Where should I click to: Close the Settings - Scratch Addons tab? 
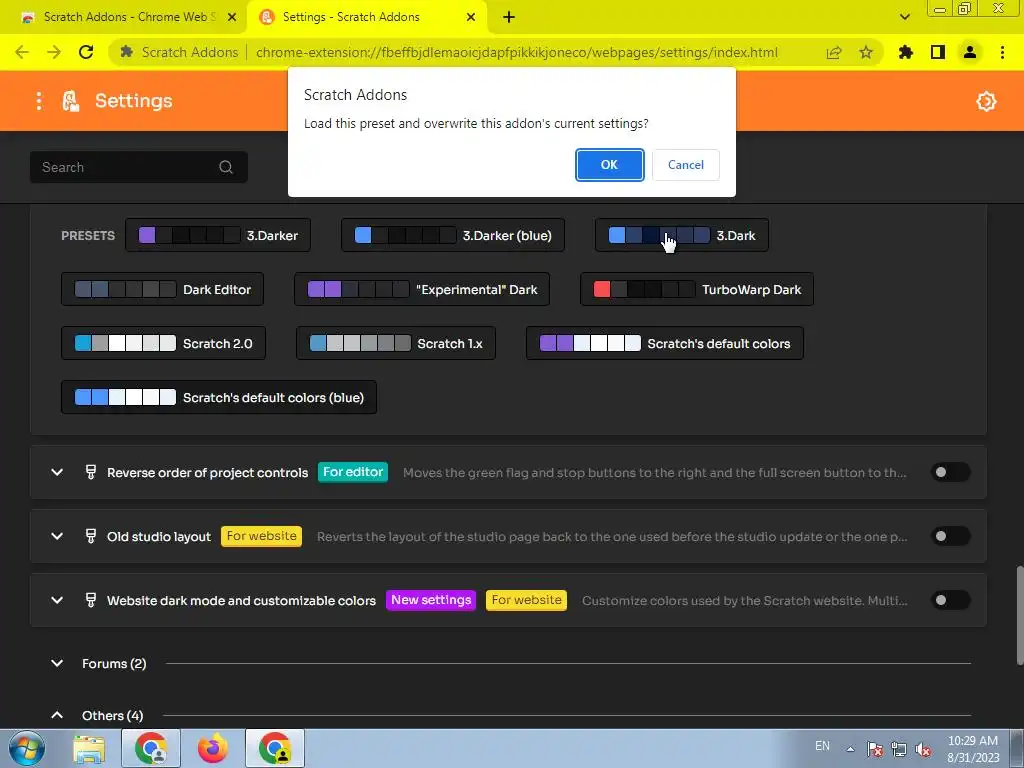pyautogui.click(x=471, y=17)
